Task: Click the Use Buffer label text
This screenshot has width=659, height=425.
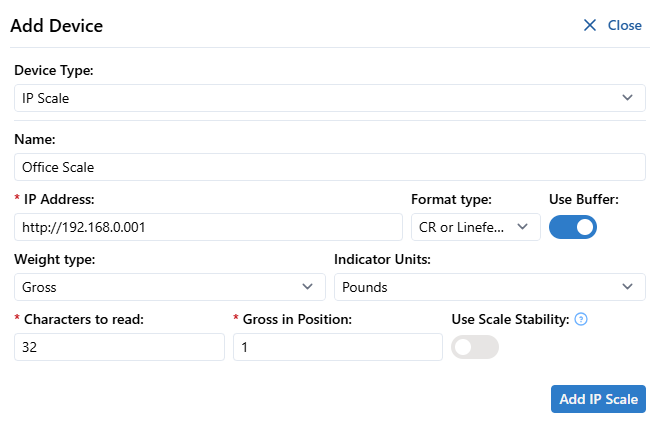Action: [584, 199]
